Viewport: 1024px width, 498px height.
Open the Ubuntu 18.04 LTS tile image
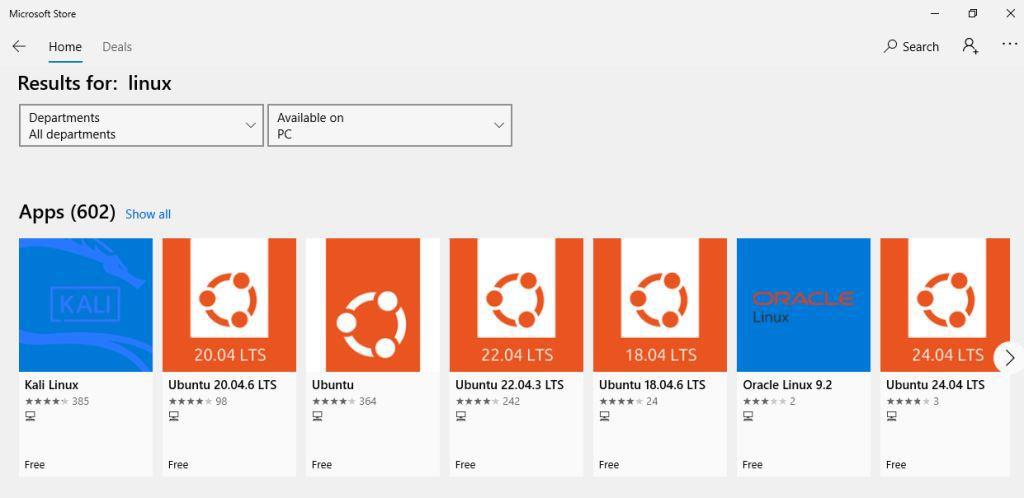coord(660,305)
